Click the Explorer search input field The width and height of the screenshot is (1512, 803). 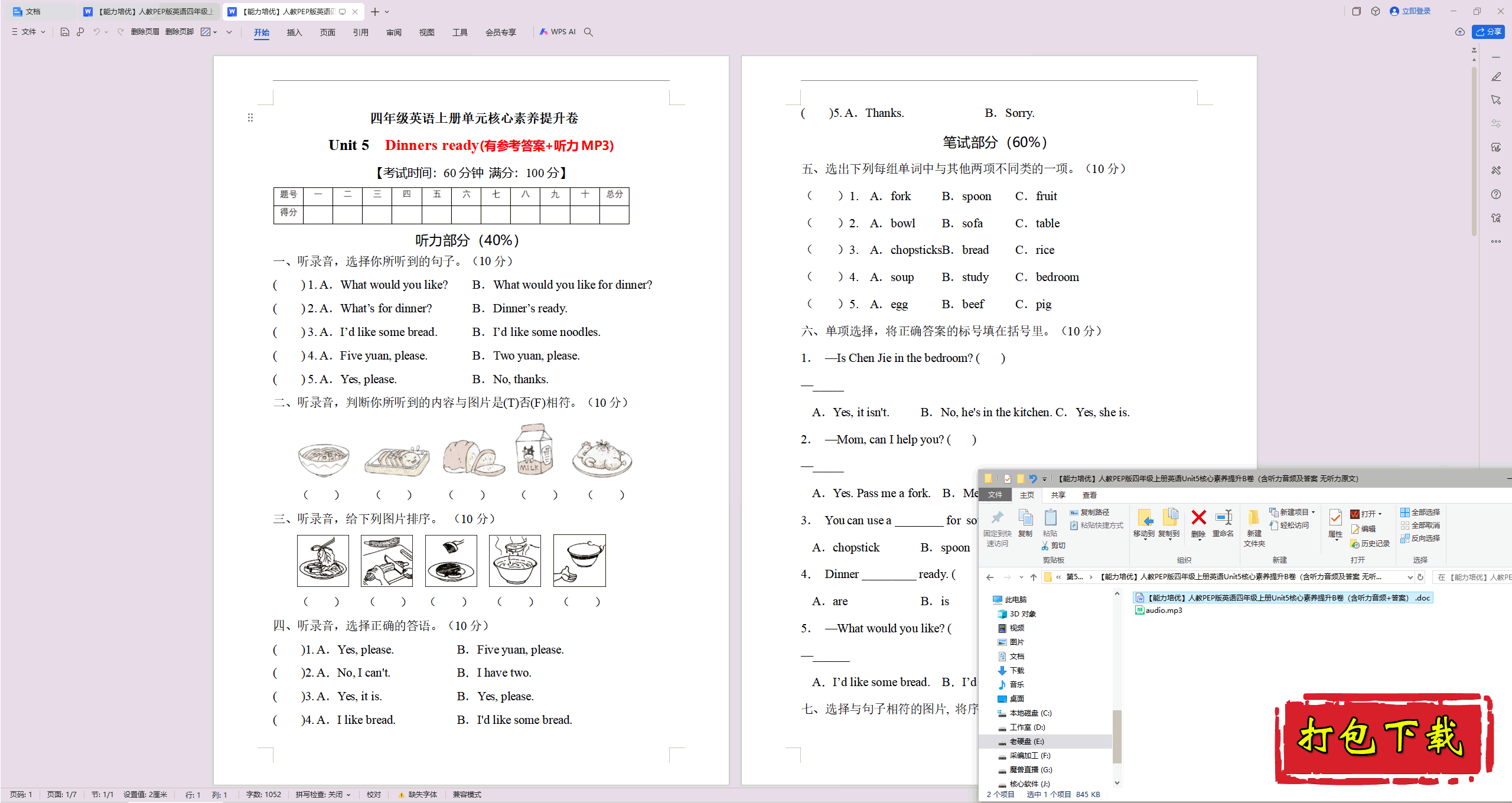tap(1472, 577)
